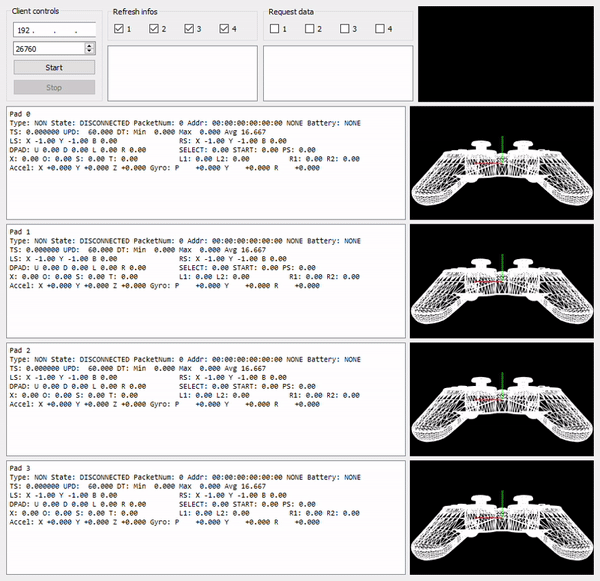Increase the port number with the up arrow

point(90,46)
